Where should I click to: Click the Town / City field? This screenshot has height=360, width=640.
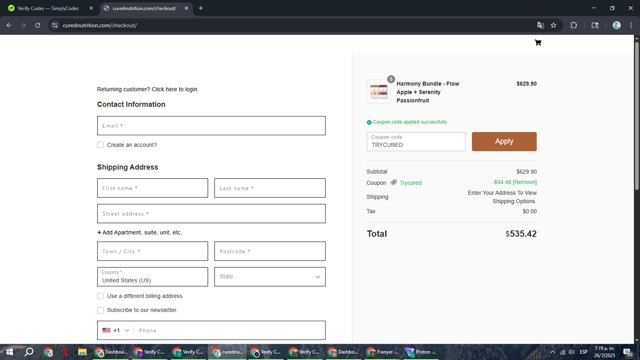point(152,251)
